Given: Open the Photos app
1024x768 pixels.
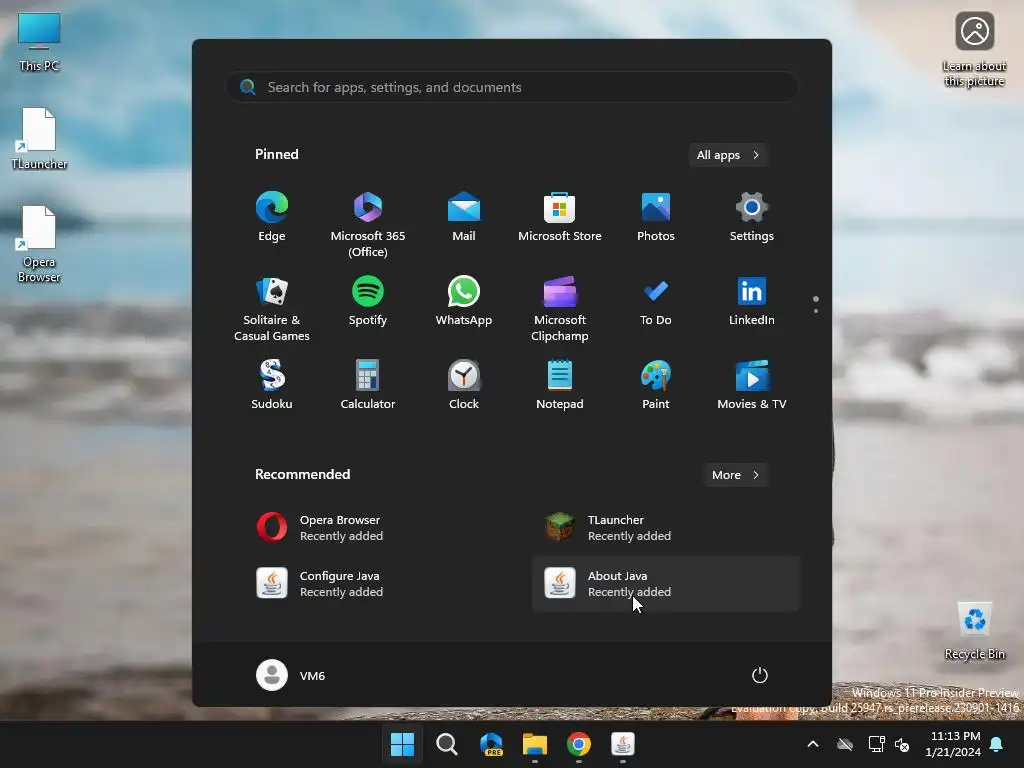Looking at the screenshot, I should [656, 217].
